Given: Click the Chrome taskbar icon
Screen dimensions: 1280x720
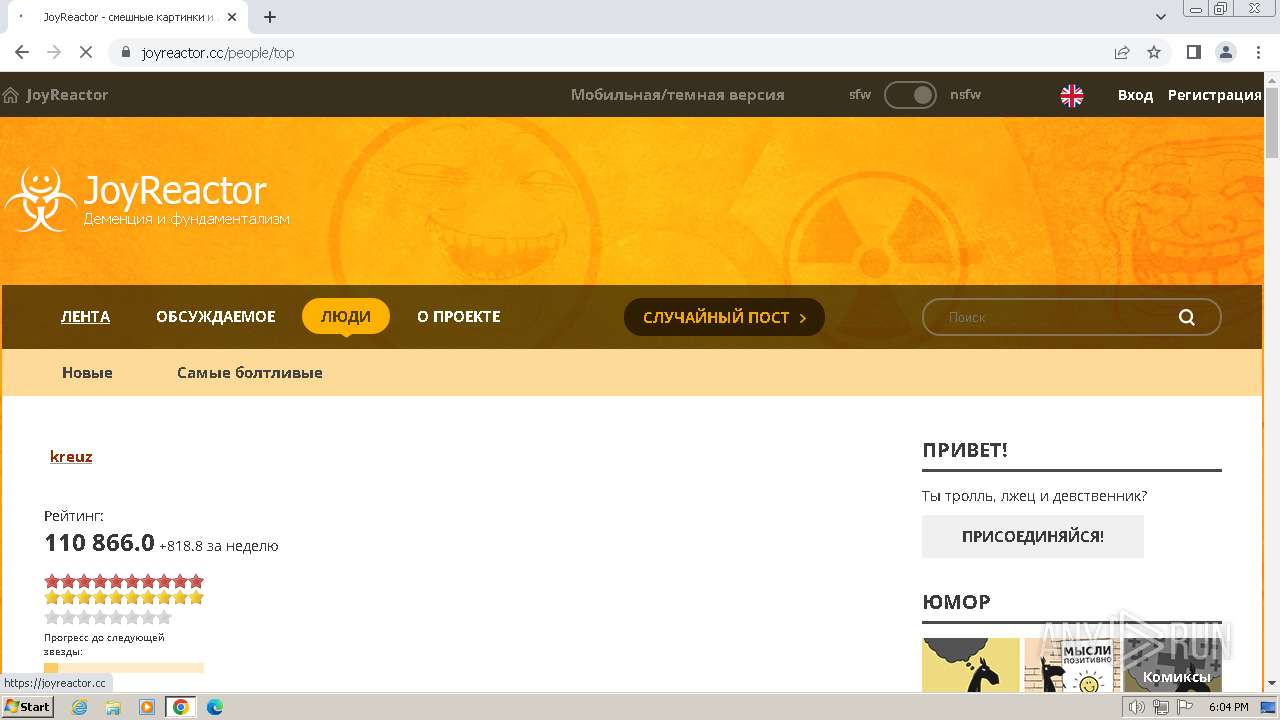Looking at the screenshot, I should click(181, 707).
